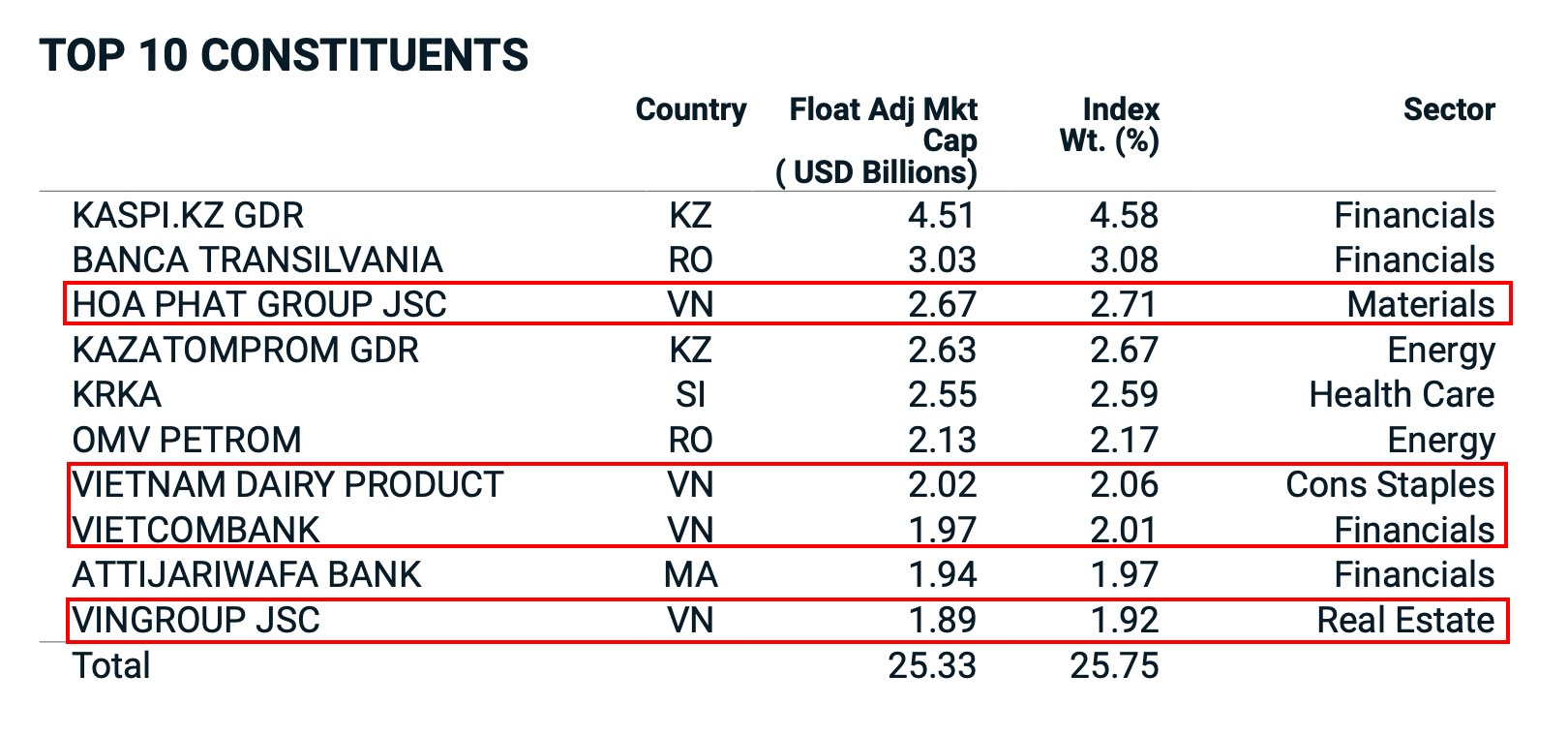This screenshot has height=736, width=1568.
Task: Select VIETNAM DAIRY PRODUCT name
Action: pos(287,484)
